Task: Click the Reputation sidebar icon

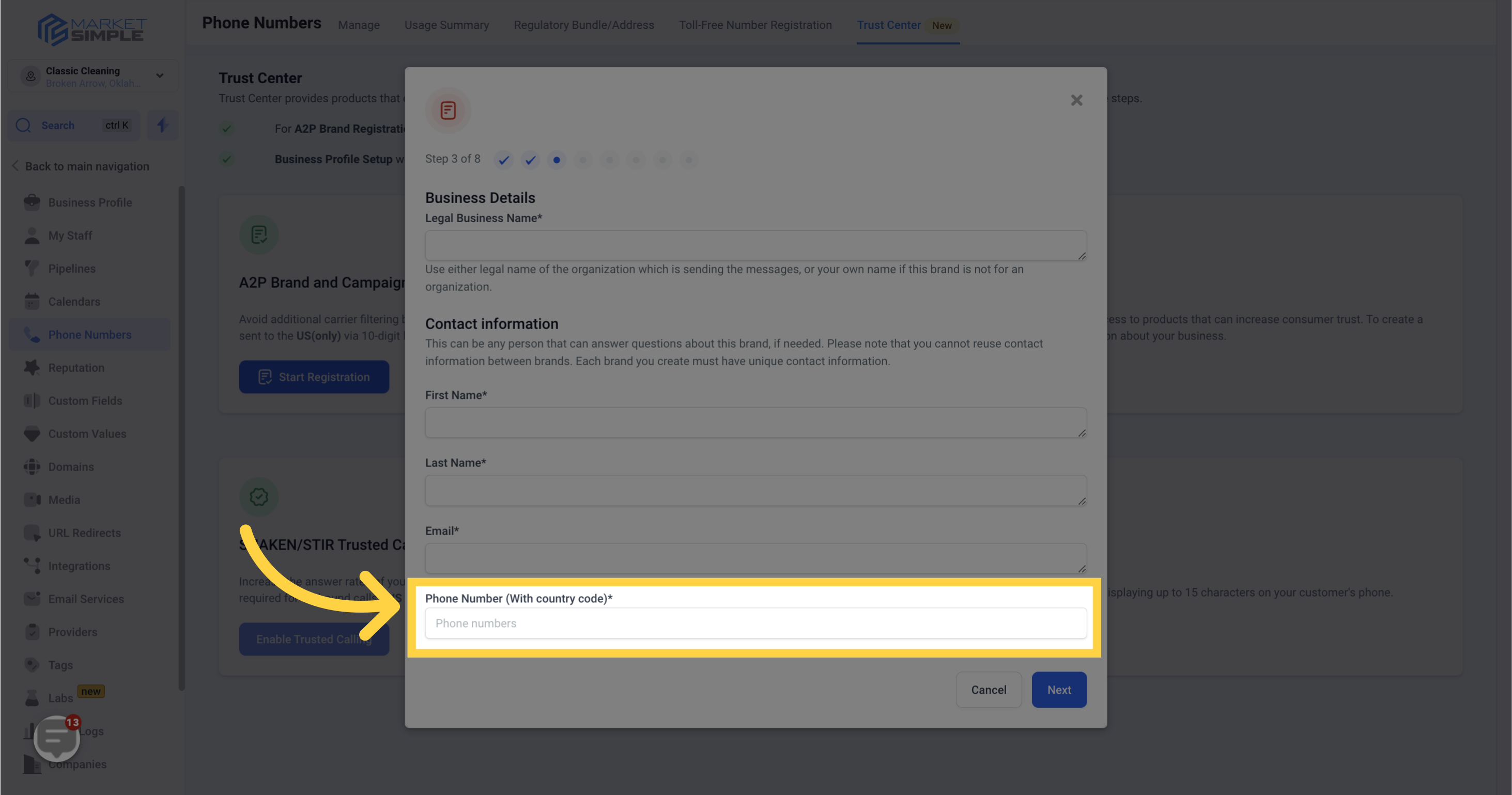Action: [x=31, y=367]
